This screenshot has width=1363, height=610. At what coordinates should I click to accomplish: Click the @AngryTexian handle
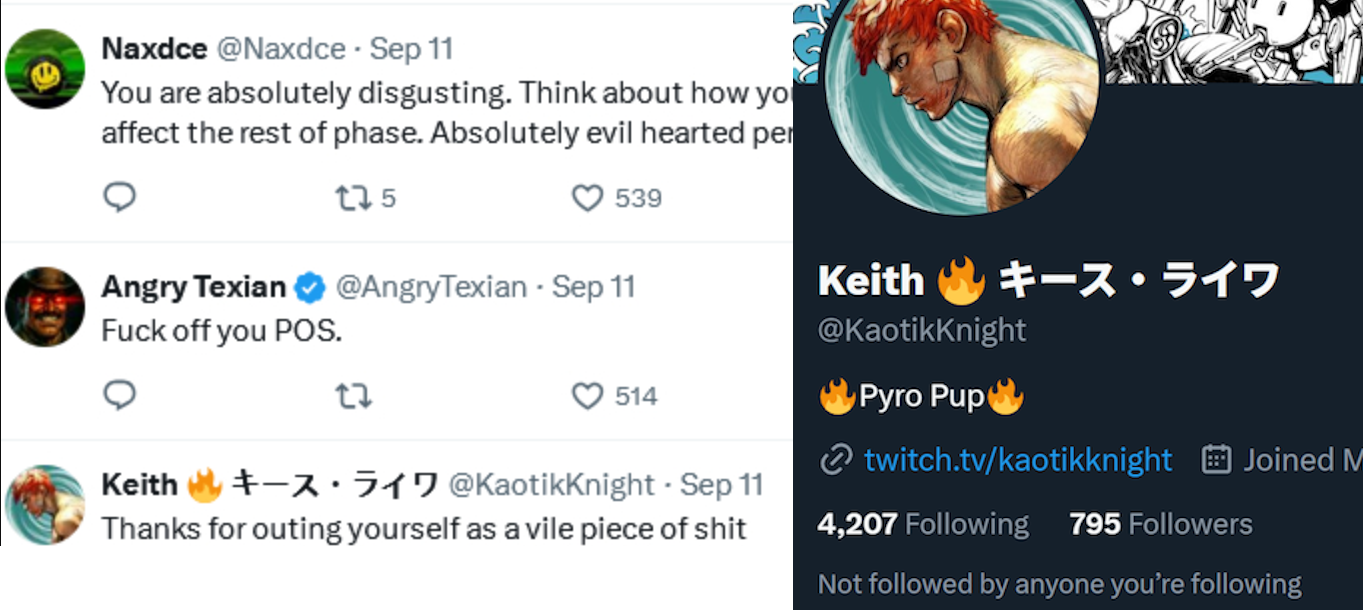click(431, 287)
